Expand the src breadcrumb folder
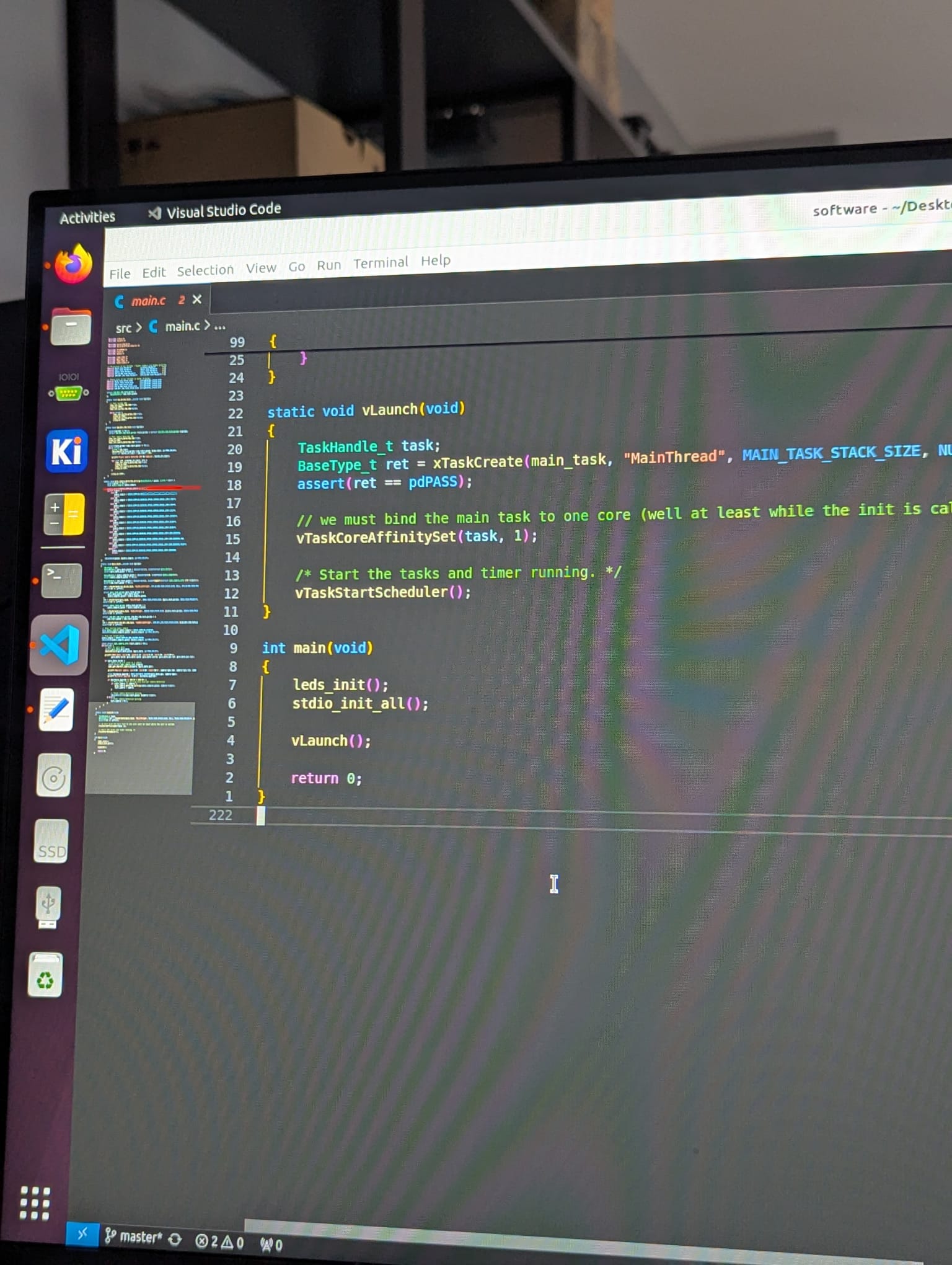The width and height of the screenshot is (952, 1265). click(x=123, y=329)
